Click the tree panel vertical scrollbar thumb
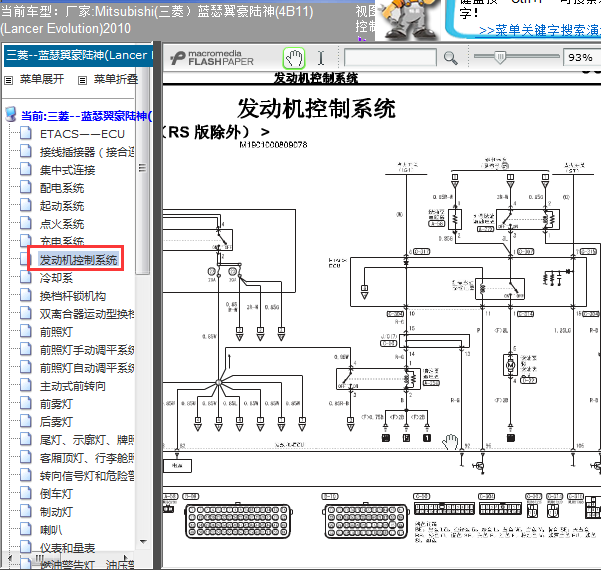Viewport: 601px width, 570px height. [x=142, y=171]
